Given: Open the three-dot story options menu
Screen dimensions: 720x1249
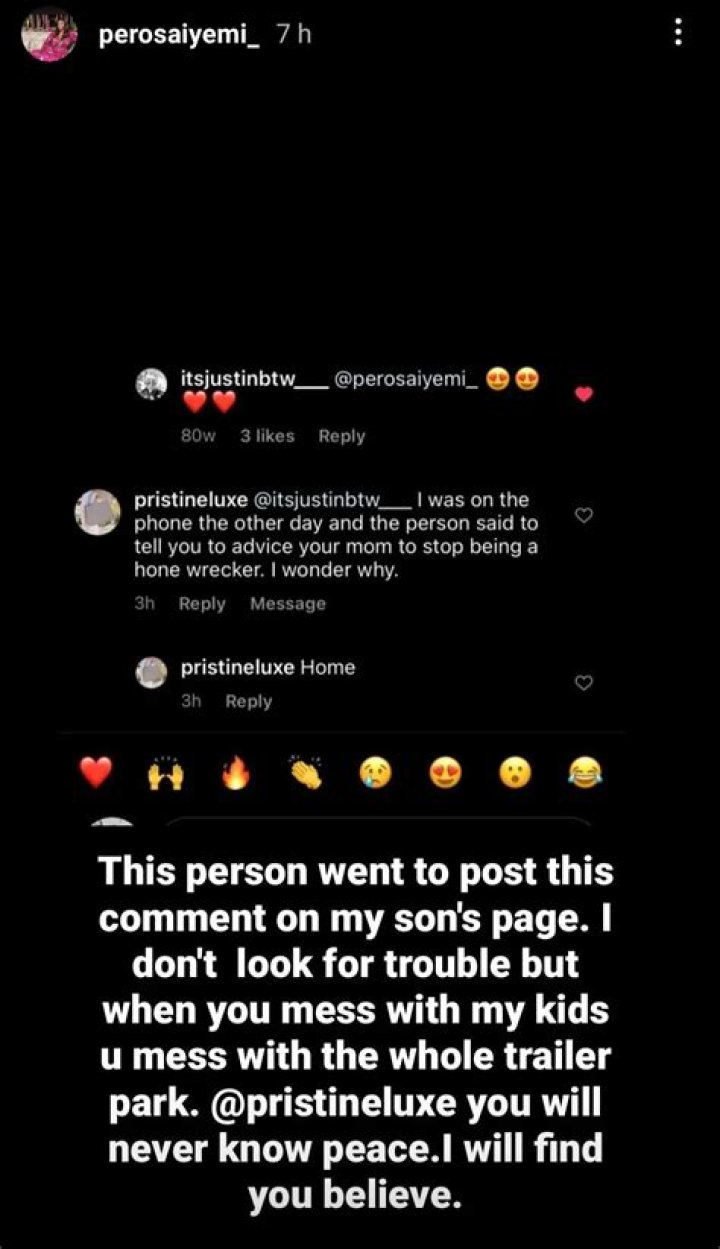Looking at the screenshot, I should pyautogui.click(x=679, y=34).
